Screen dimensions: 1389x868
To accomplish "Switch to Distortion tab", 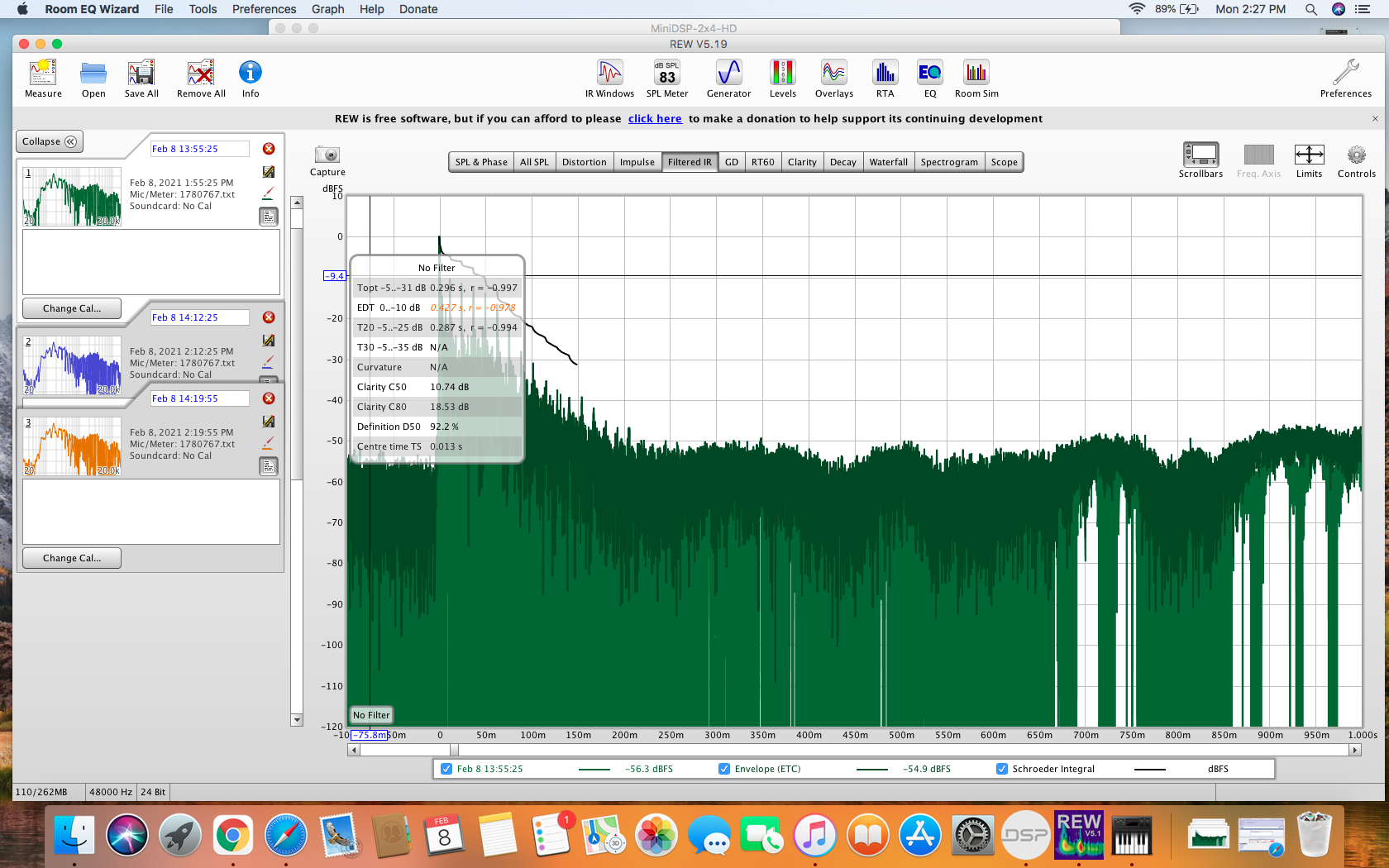I will [x=585, y=162].
